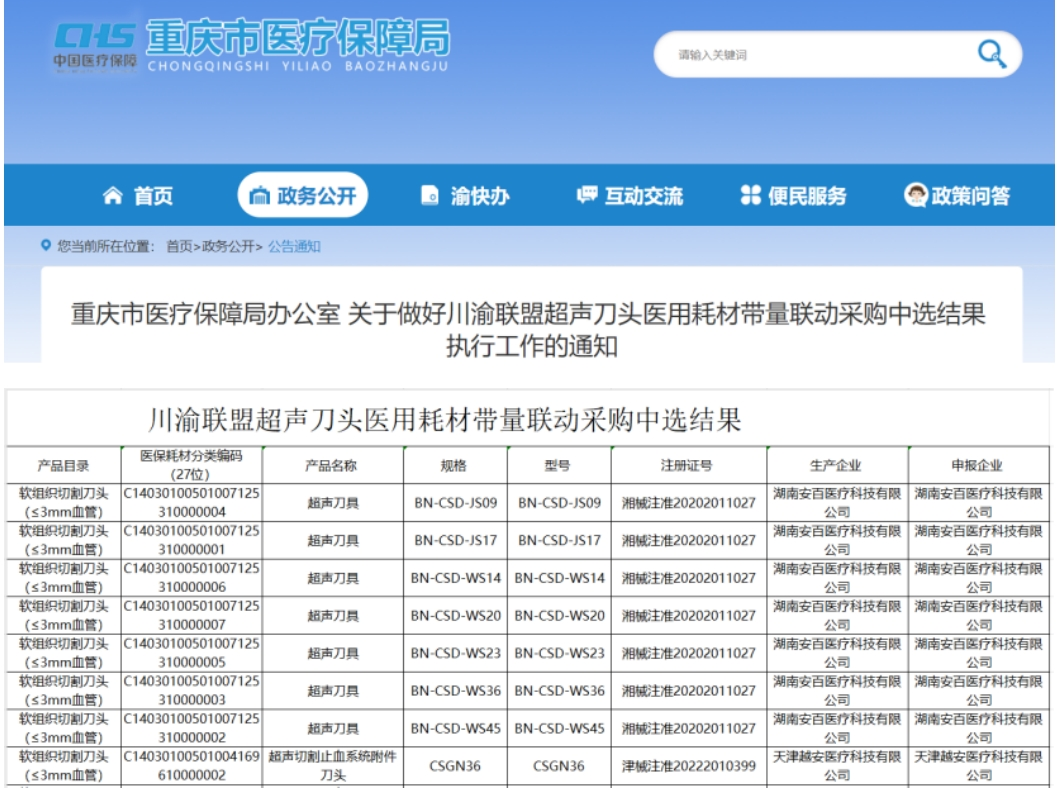Click the 公告通知 breadcrumb link

click(x=293, y=247)
